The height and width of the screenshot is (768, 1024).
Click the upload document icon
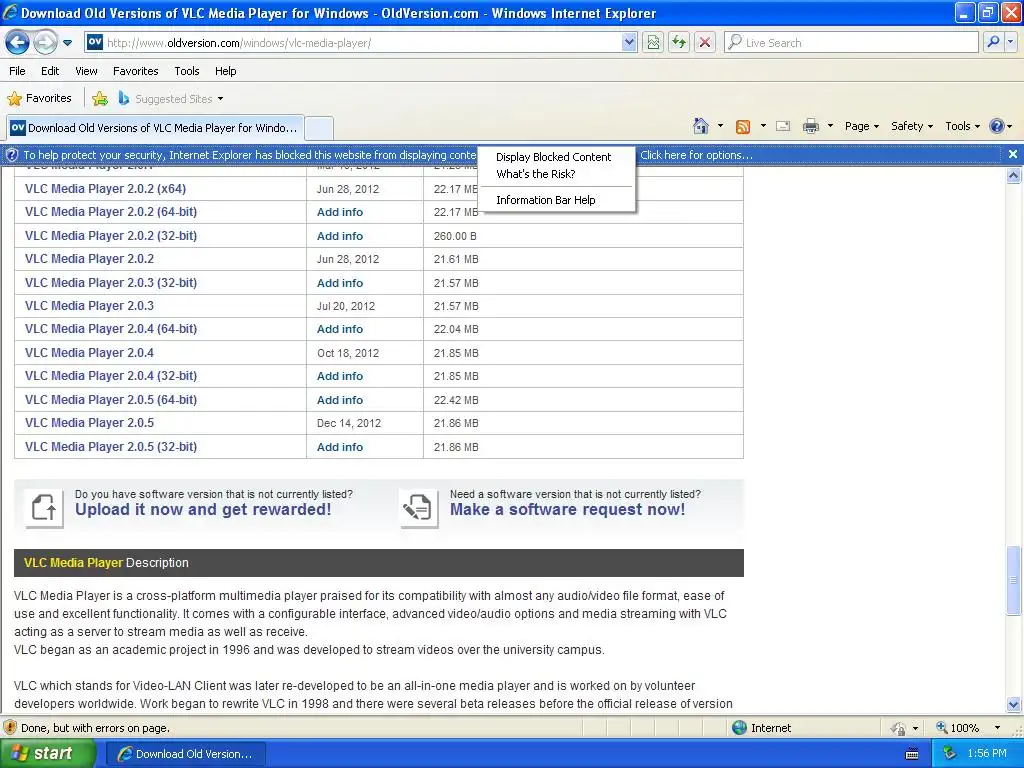pos(44,507)
